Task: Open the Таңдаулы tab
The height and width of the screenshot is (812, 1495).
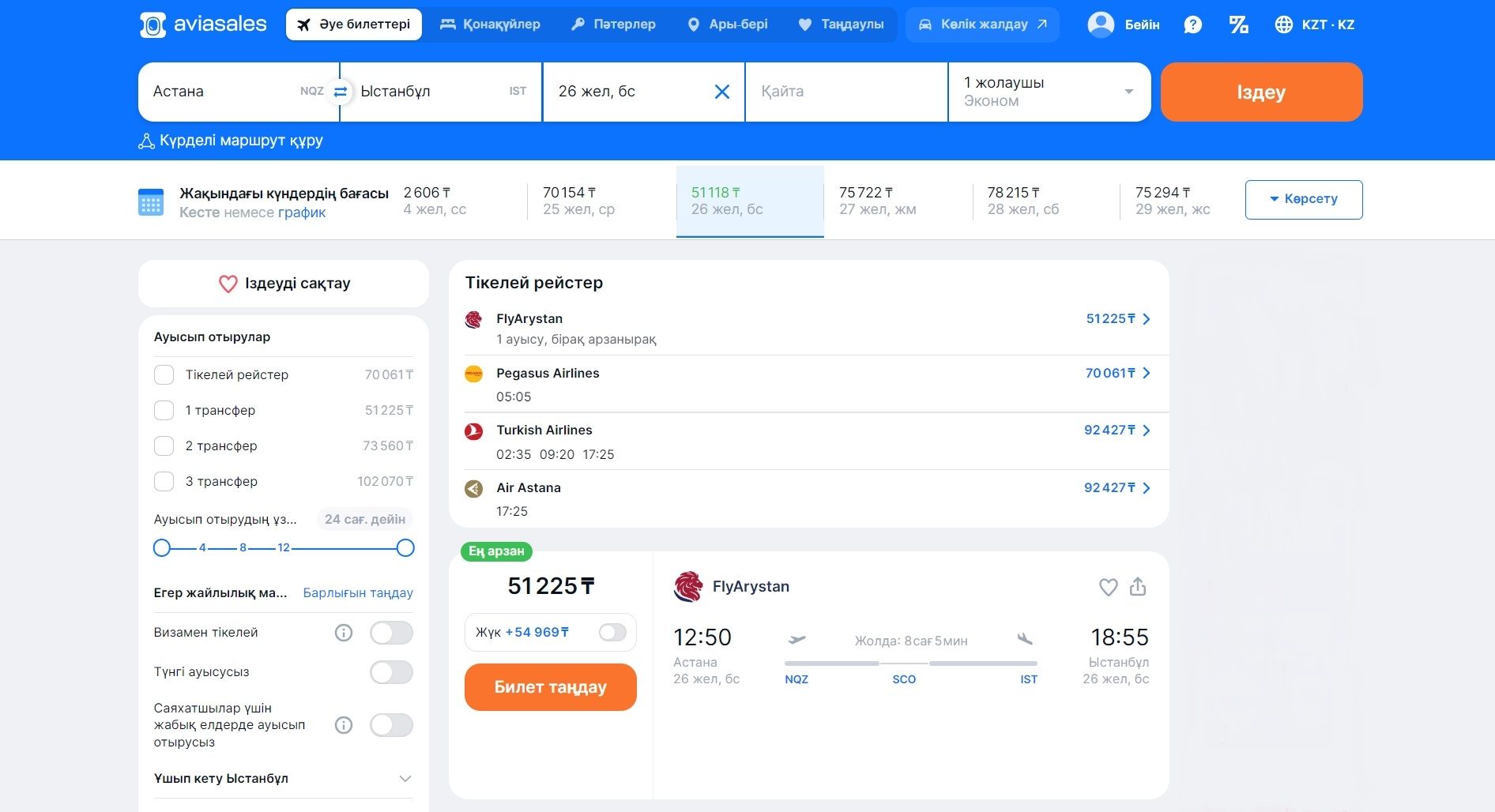Action: point(841,24)
